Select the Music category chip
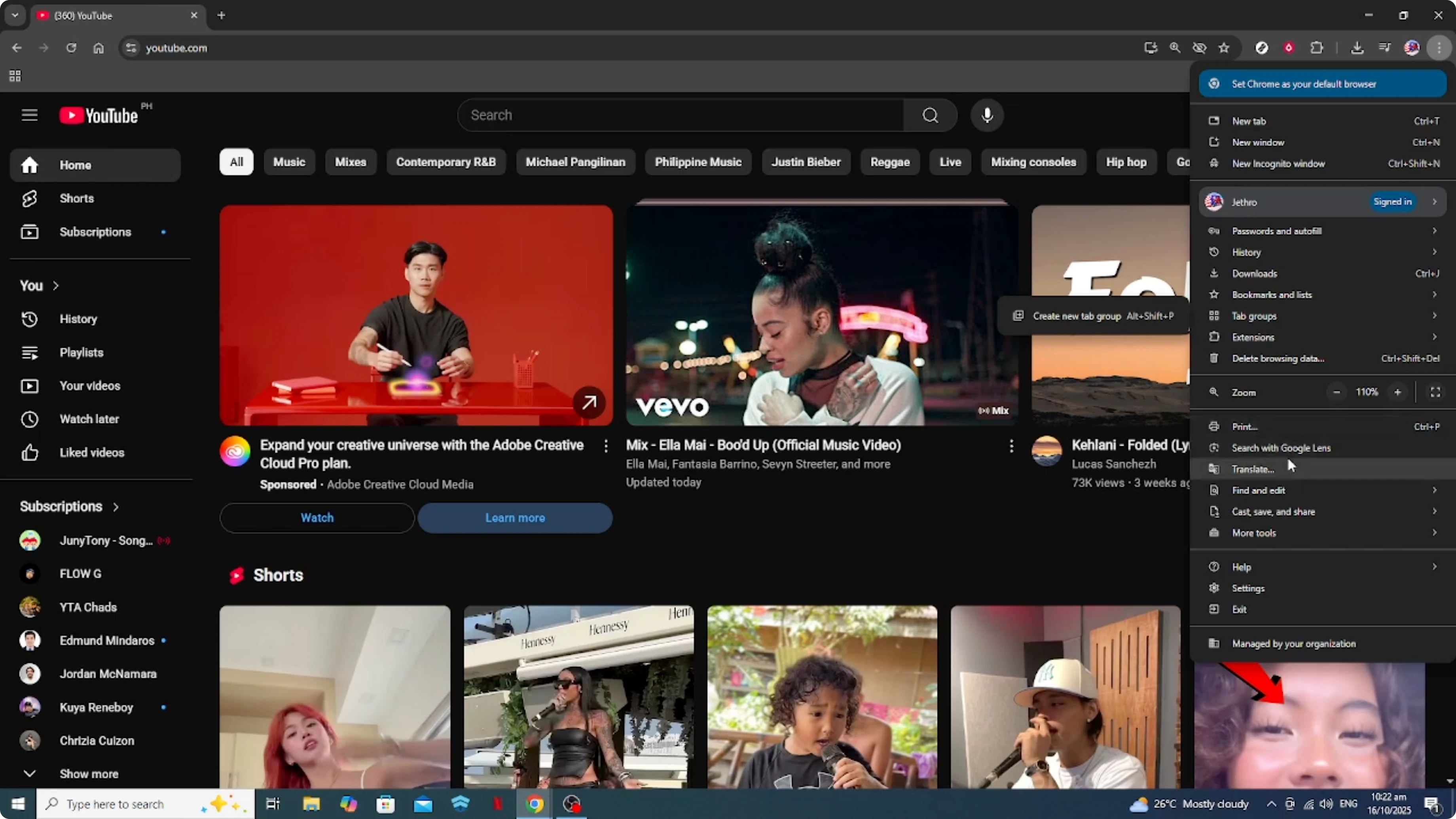Screen dimensions: 1456x819 pos(289,162)
